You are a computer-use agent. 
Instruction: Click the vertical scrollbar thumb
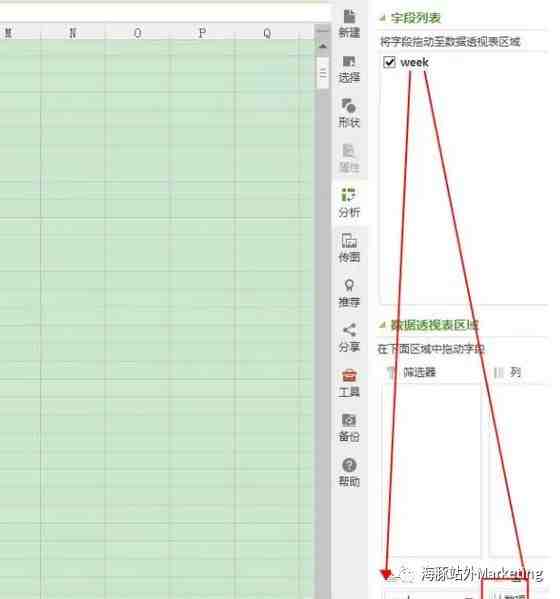323,72
